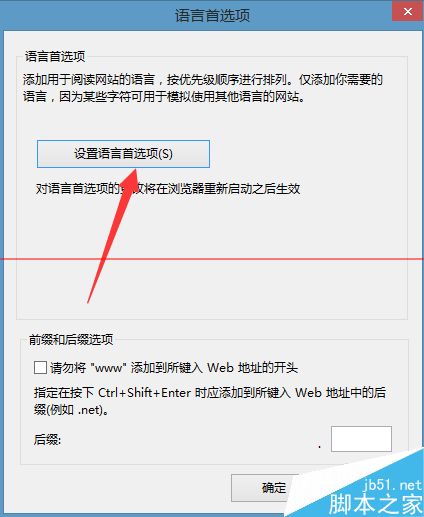This screenshot has height=517, width=424.
Task: Click the 因为某些字符可用于模拟 description line
Action: pos(164,97)
